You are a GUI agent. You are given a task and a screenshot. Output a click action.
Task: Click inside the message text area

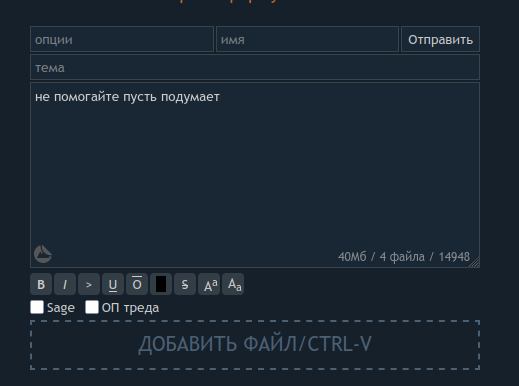(x=255, y=175)
